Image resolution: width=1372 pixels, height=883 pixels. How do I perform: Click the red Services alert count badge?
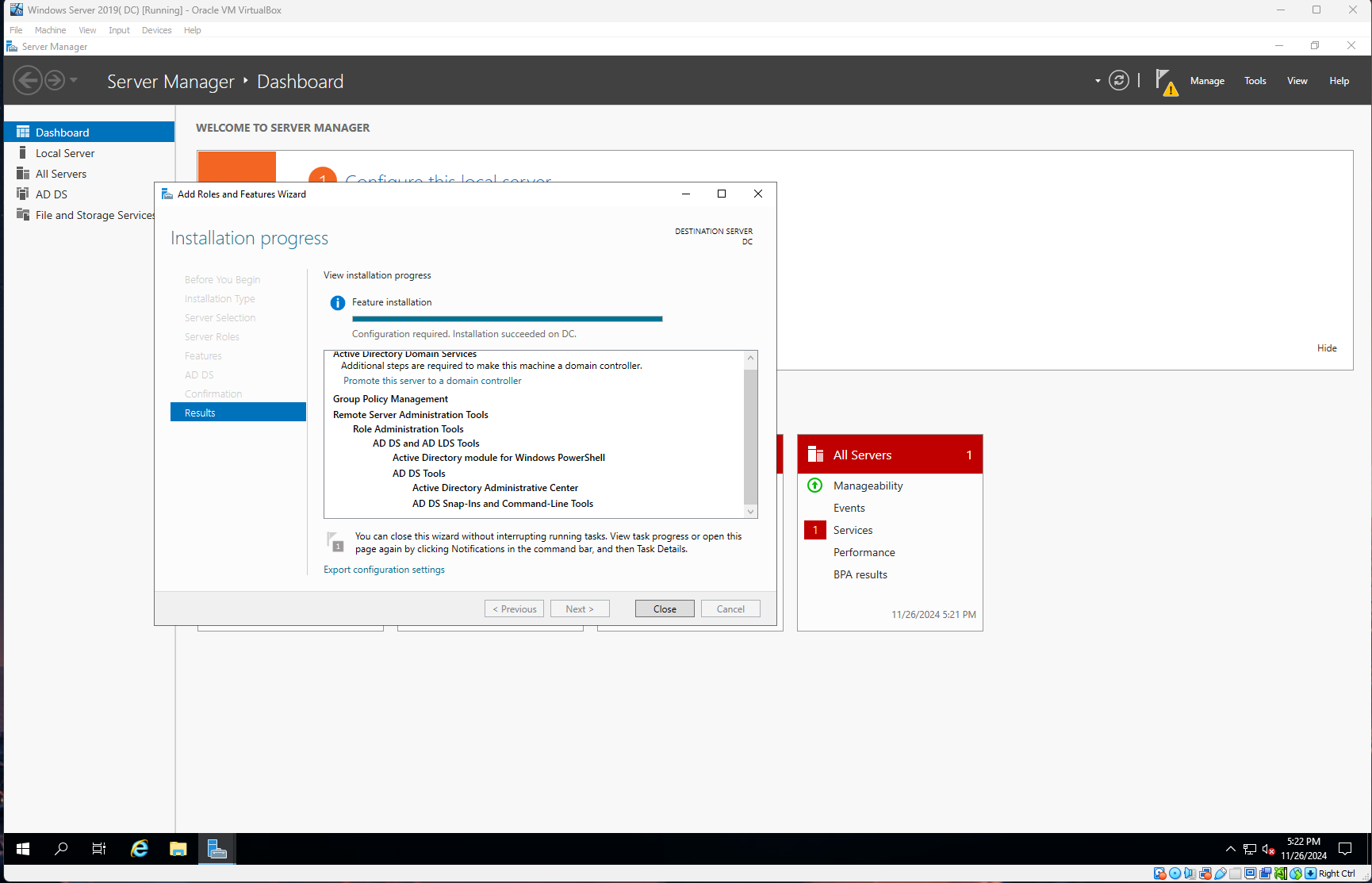click(814, 530)
